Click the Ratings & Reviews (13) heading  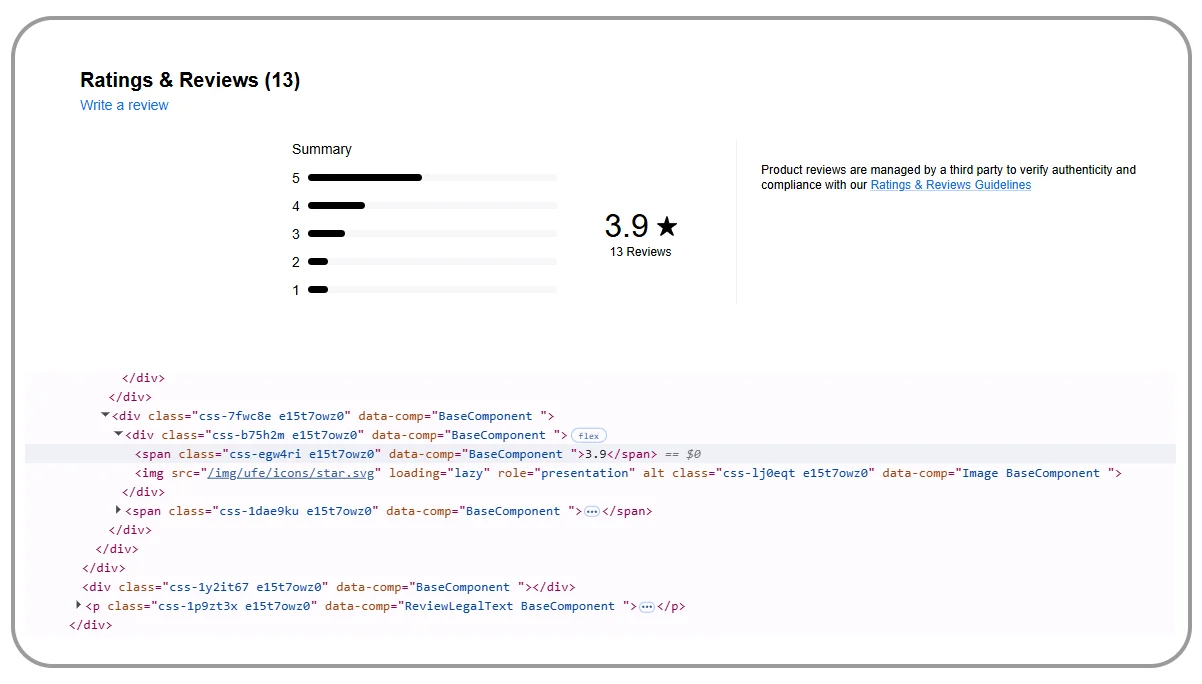(x=190, y=80)
